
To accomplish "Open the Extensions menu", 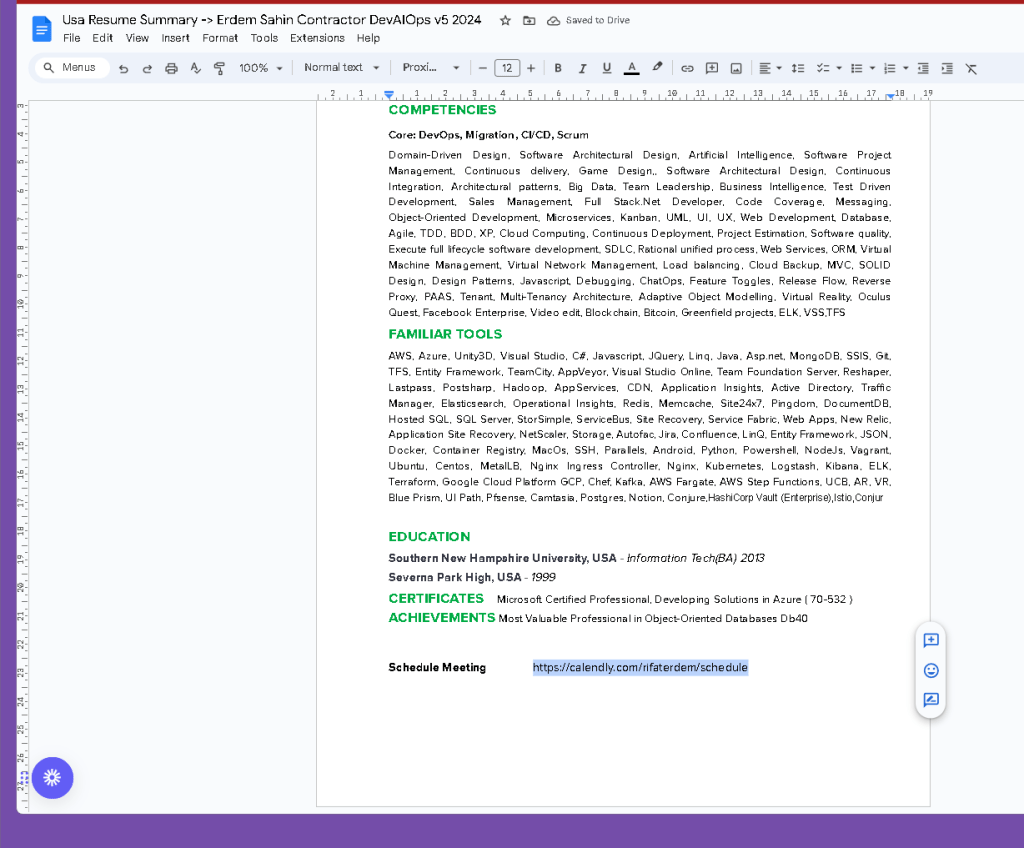I will pyautogui.click(x=317, y=38).
